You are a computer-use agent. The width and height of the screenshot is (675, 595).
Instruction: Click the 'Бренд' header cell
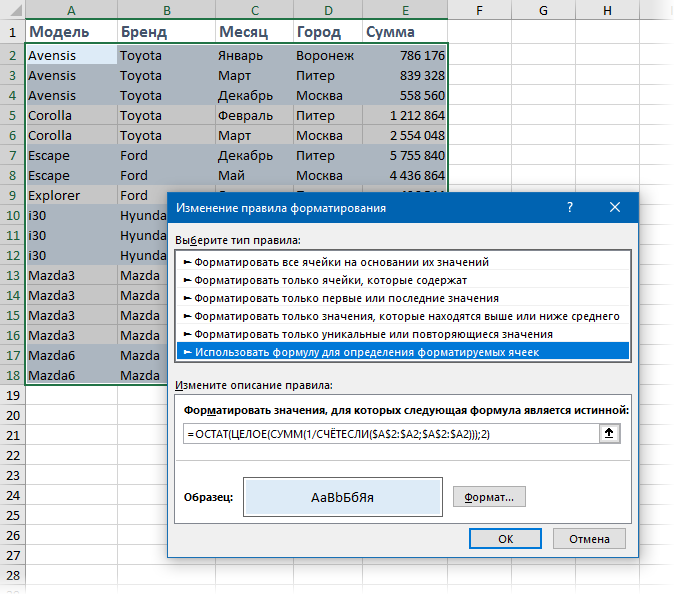(167, 32)
